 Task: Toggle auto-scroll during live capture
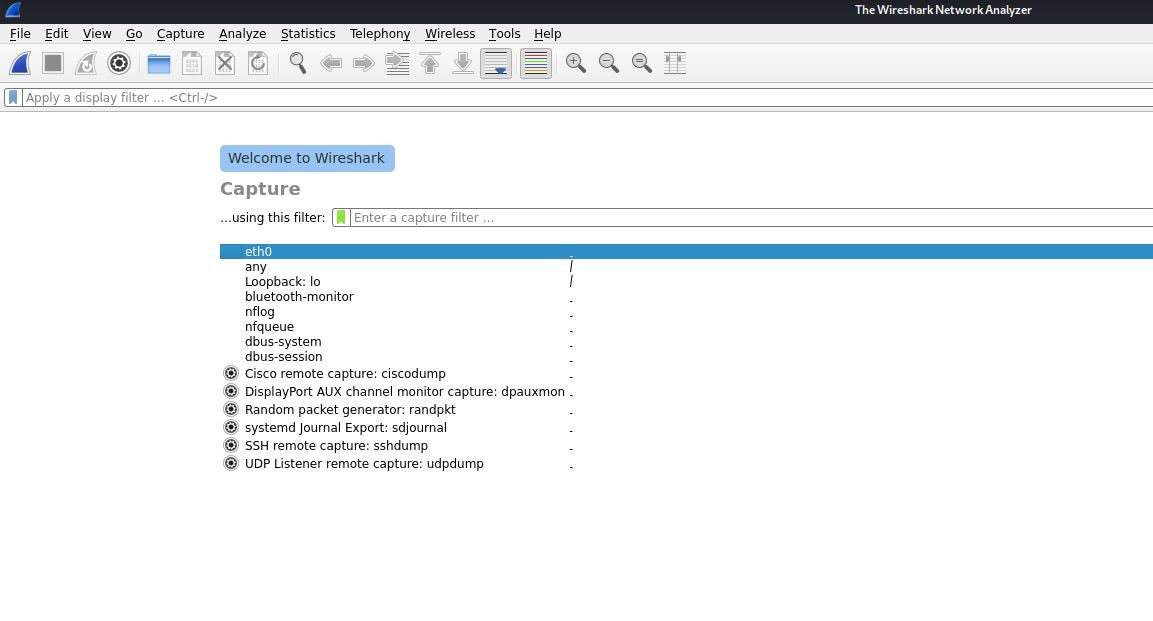(x=496, y=63)
